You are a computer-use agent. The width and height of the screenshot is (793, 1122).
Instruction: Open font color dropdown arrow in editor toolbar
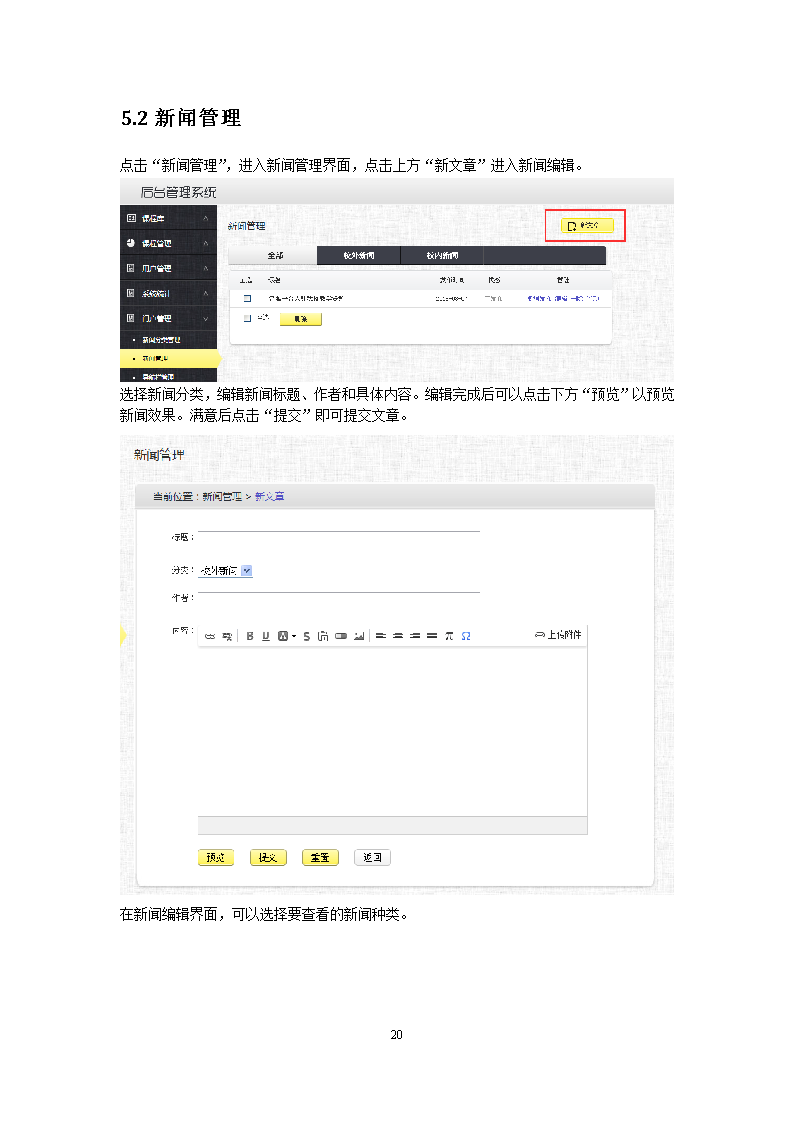(x=294, y=636)
